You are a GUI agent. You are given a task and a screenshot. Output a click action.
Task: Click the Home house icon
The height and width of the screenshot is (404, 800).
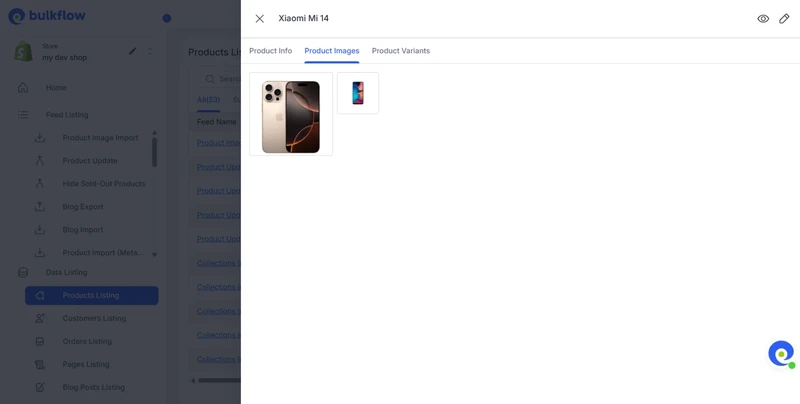click(x=23, y=88)
